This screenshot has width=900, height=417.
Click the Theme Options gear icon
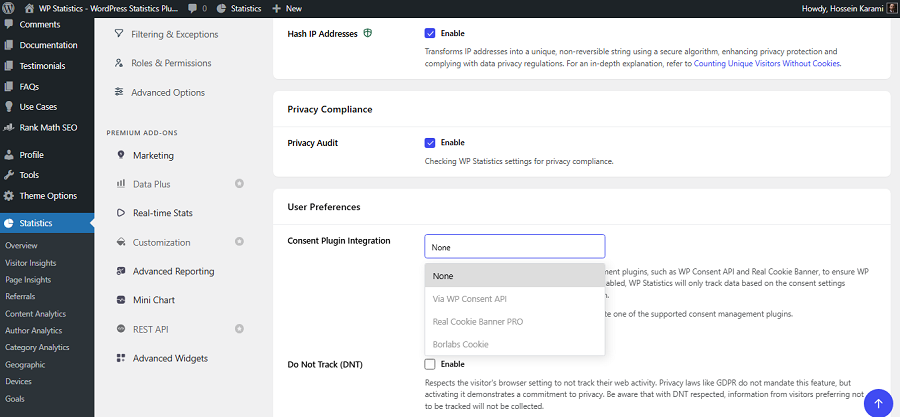click(x=9, y=196)
